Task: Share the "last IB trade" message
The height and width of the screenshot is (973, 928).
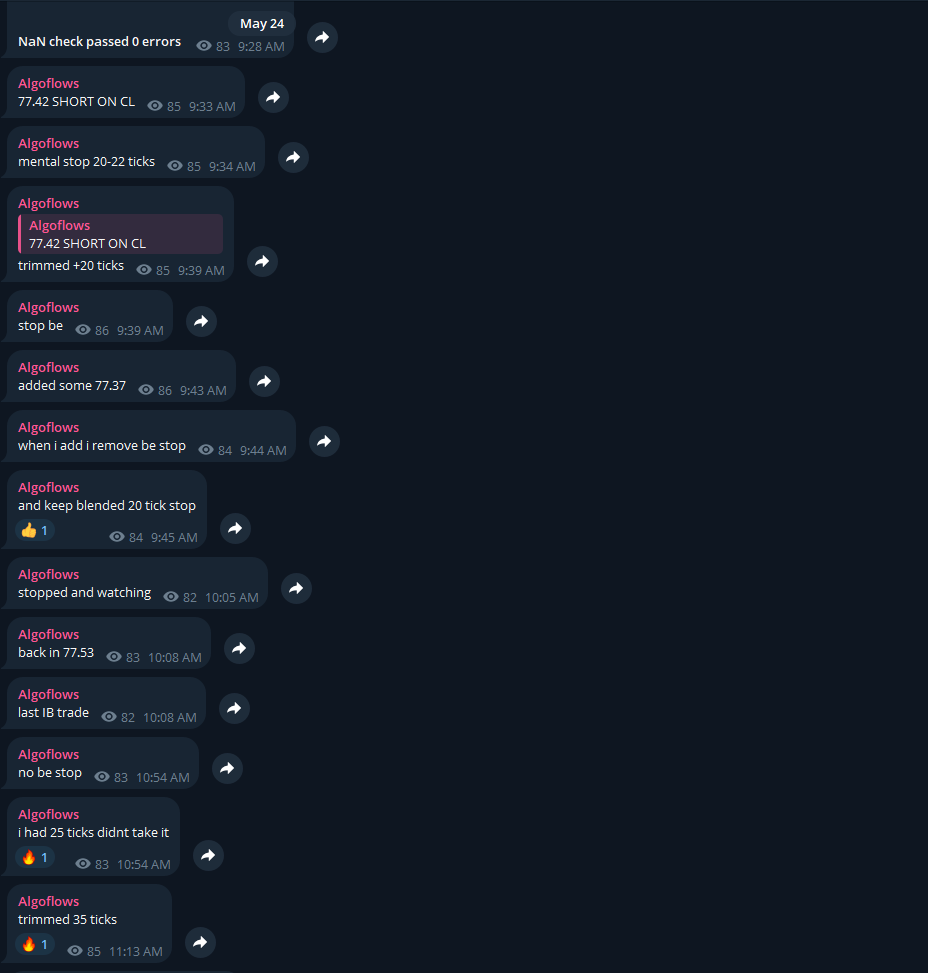Action: pos(234,708)
